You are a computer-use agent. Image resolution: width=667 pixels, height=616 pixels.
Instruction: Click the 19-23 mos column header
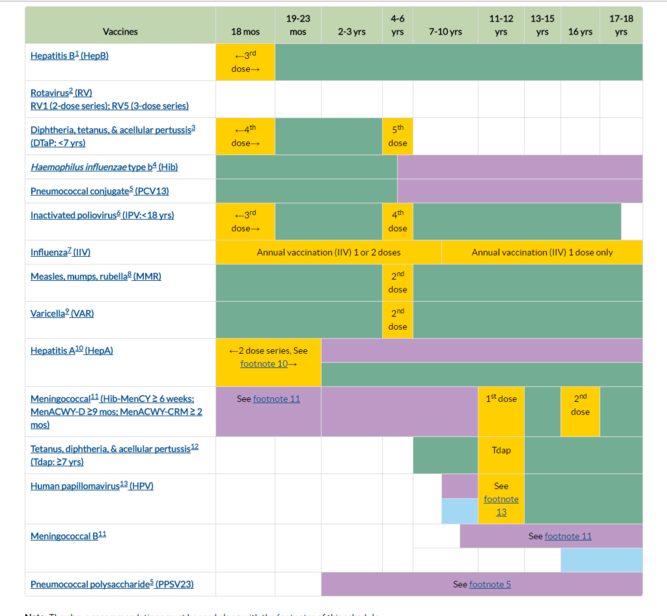pos(298,25)
